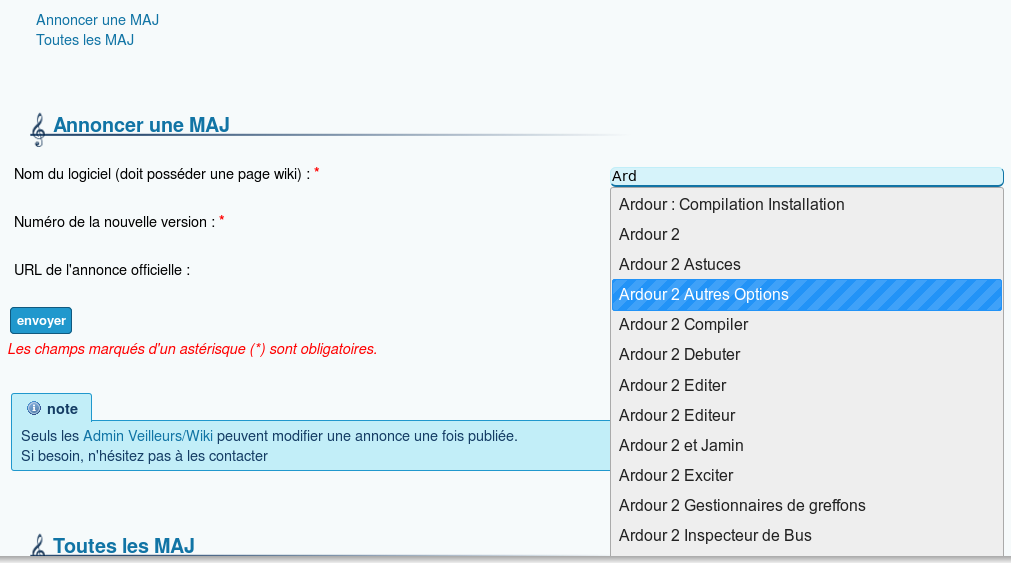Click the 'Annoncer une MAJ' section heading
The image size is (1011, 563).
(141, 125)
